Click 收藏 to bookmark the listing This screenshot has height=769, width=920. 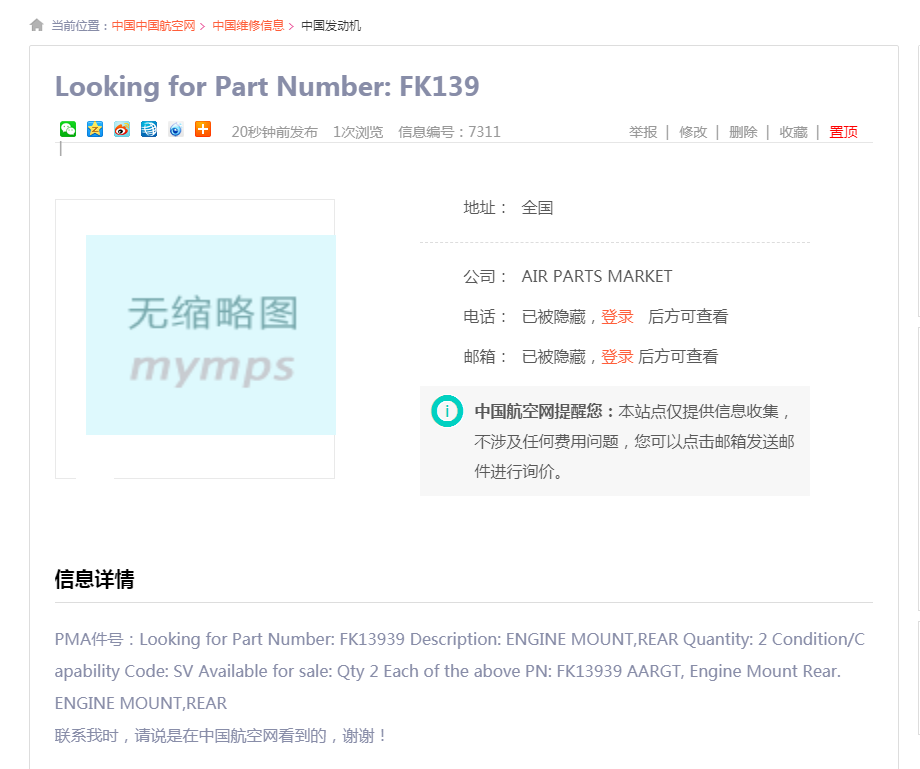click(793, 132)
